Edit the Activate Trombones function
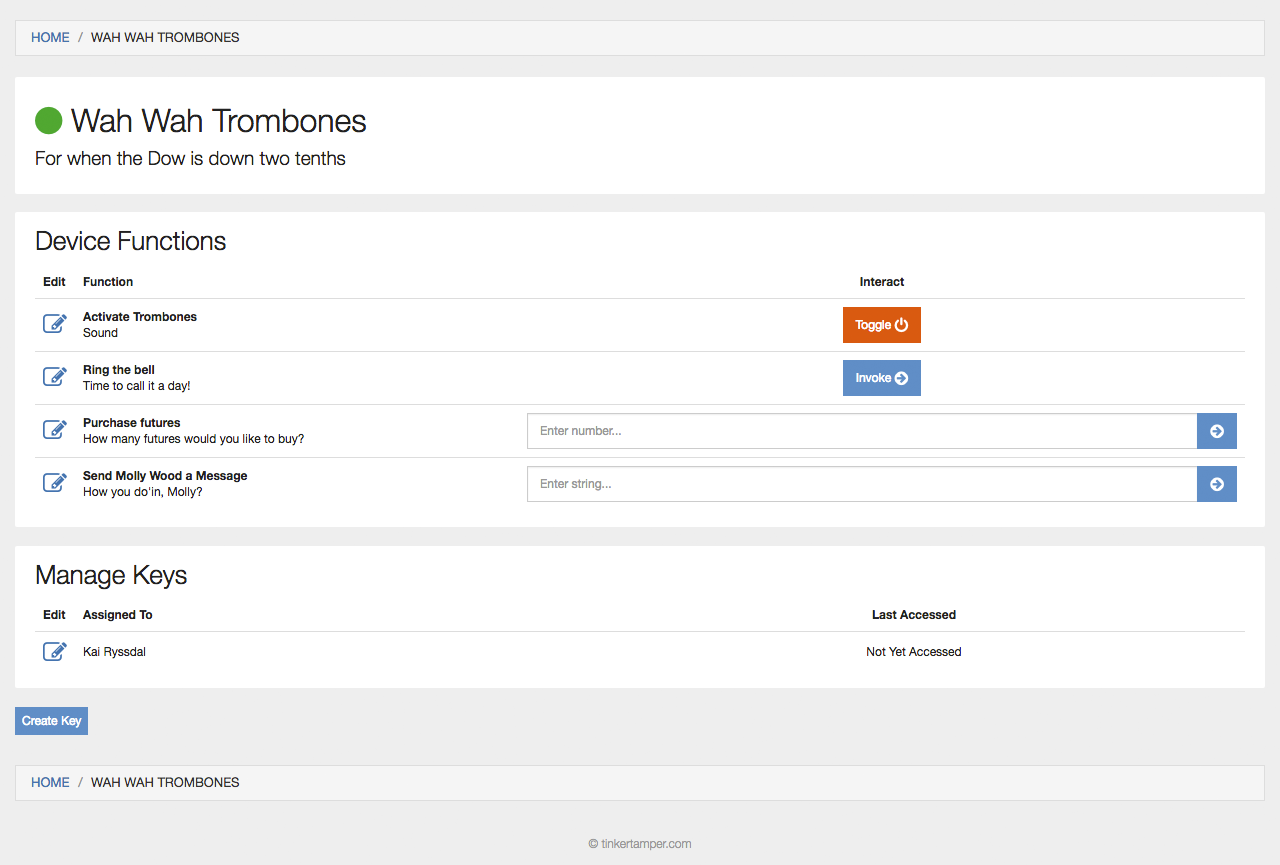This screenshot has width=1280, height=865. pos(55,324)
